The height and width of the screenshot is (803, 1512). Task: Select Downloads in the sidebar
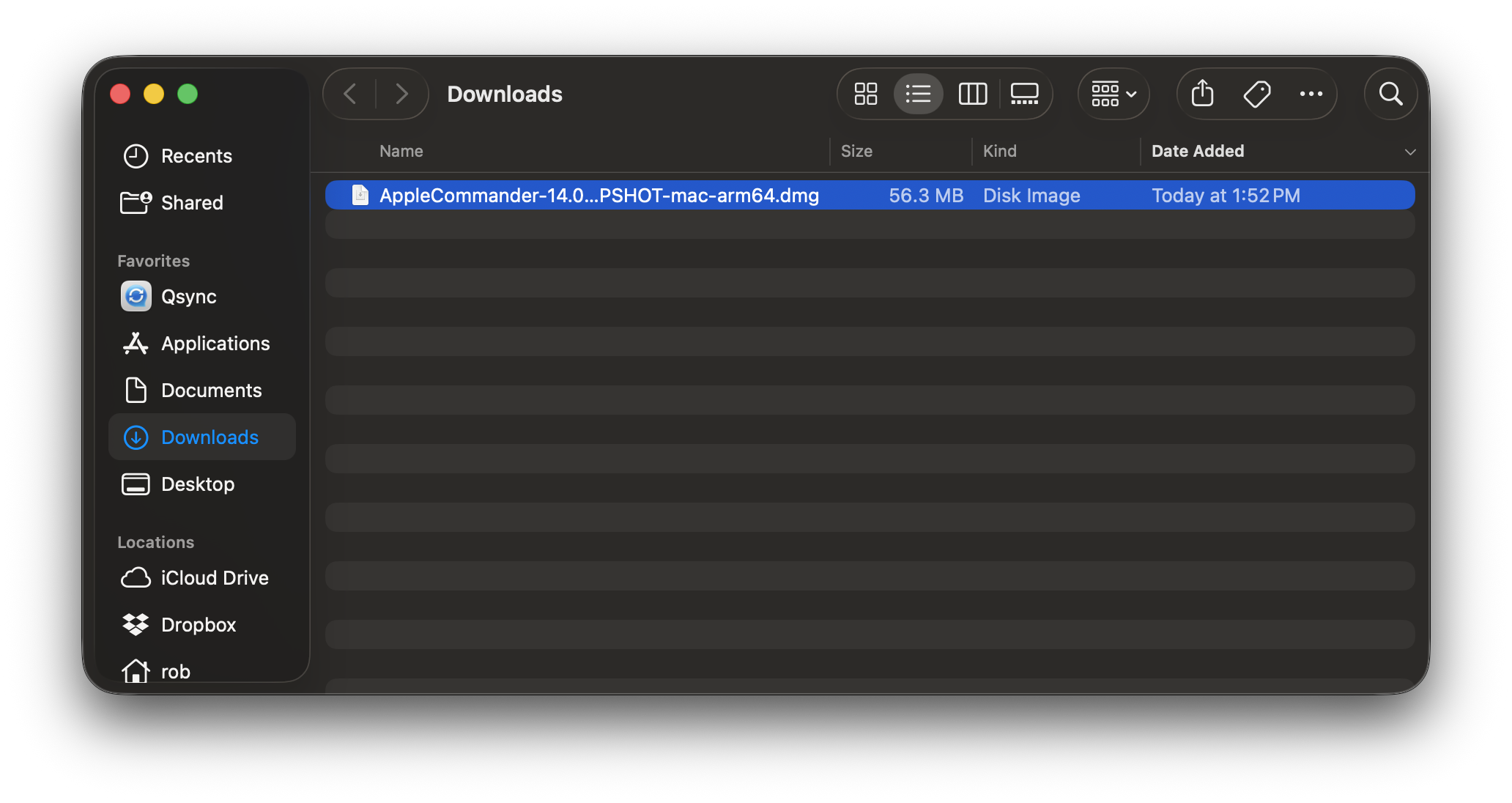[202, 437]
